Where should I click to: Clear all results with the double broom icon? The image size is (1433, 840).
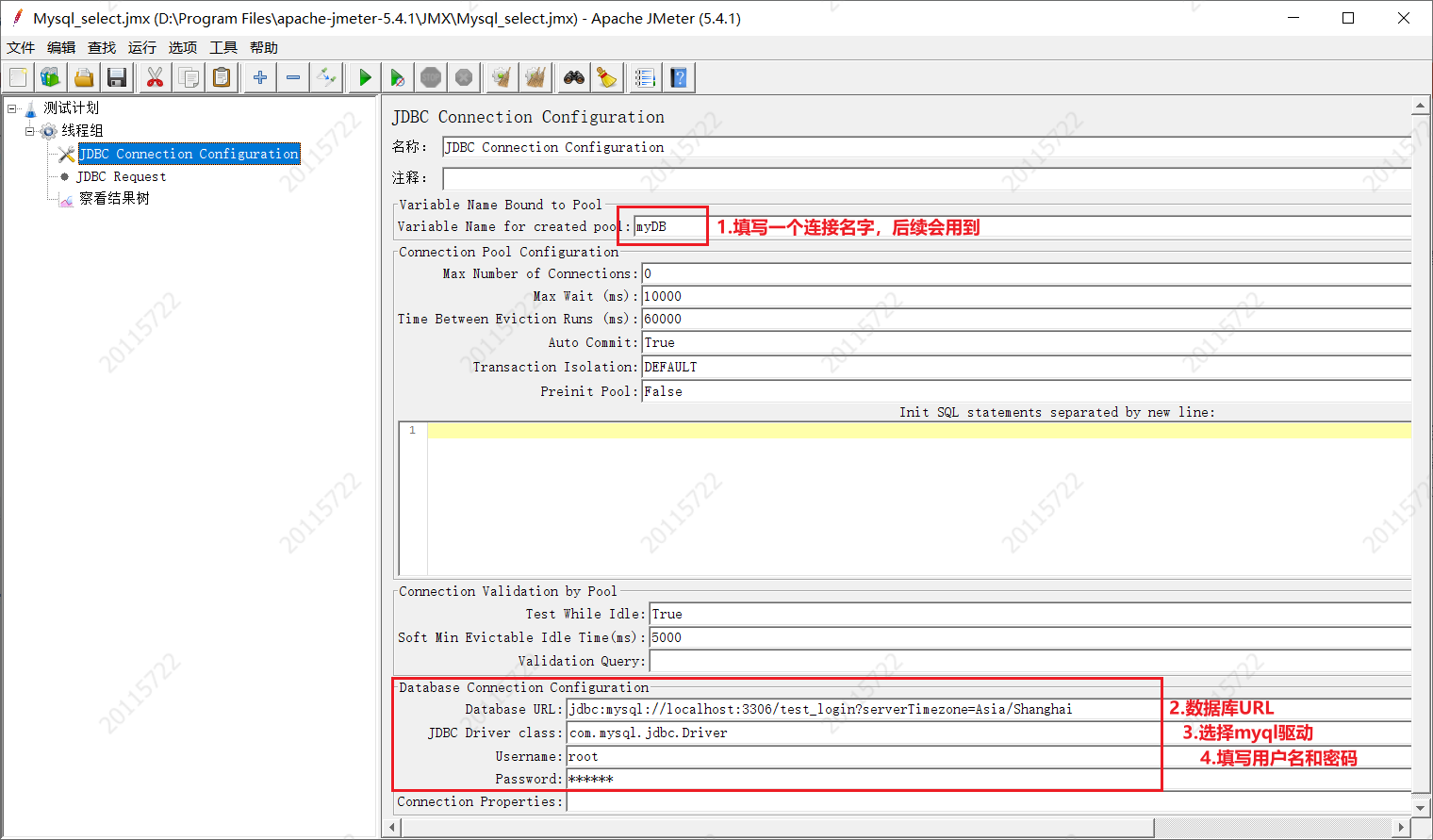pos(535,77)
